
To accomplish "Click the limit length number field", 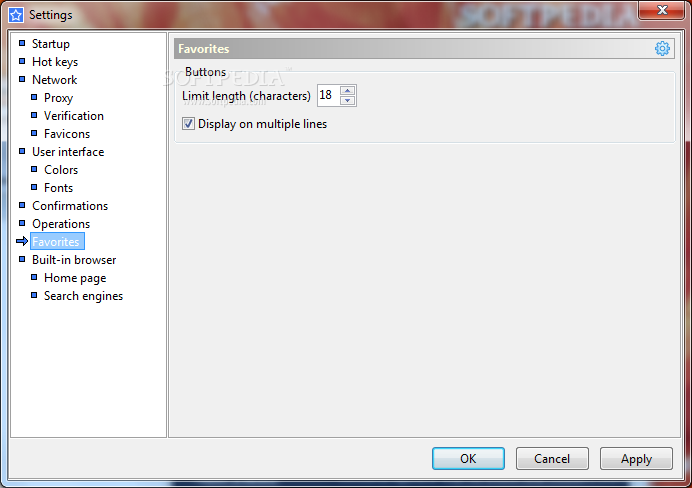I will click(x=328, y=95).
